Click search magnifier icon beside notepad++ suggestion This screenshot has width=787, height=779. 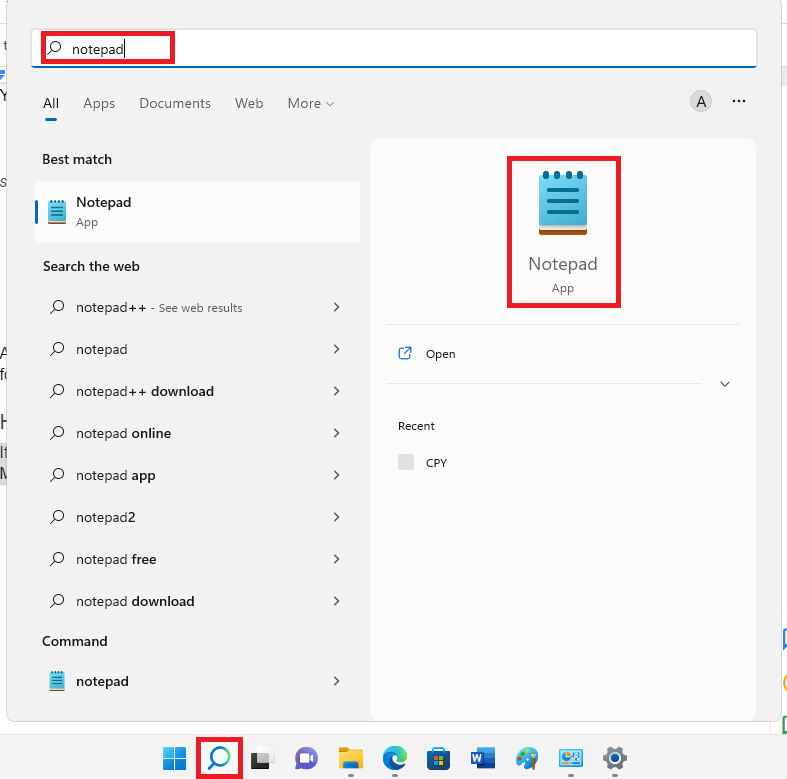(x=57, y=307)
